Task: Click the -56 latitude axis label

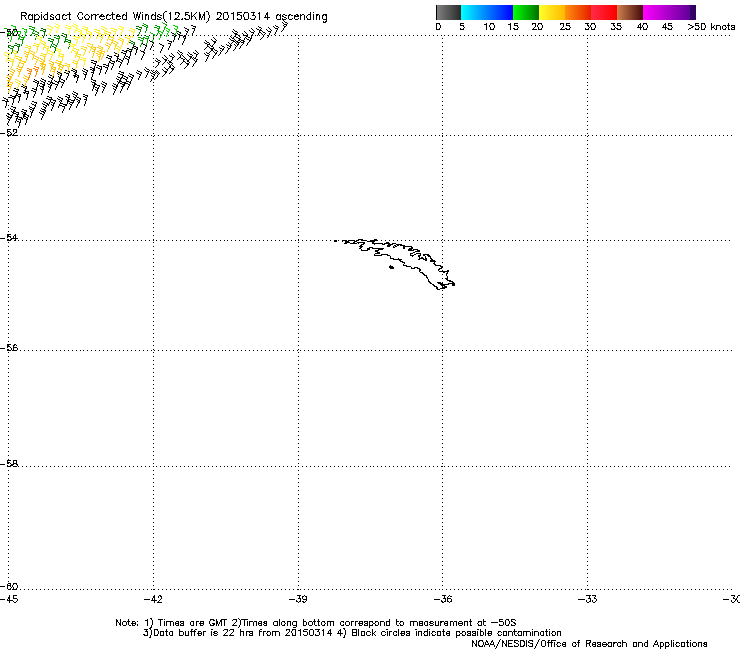Action: click(9, 348)
